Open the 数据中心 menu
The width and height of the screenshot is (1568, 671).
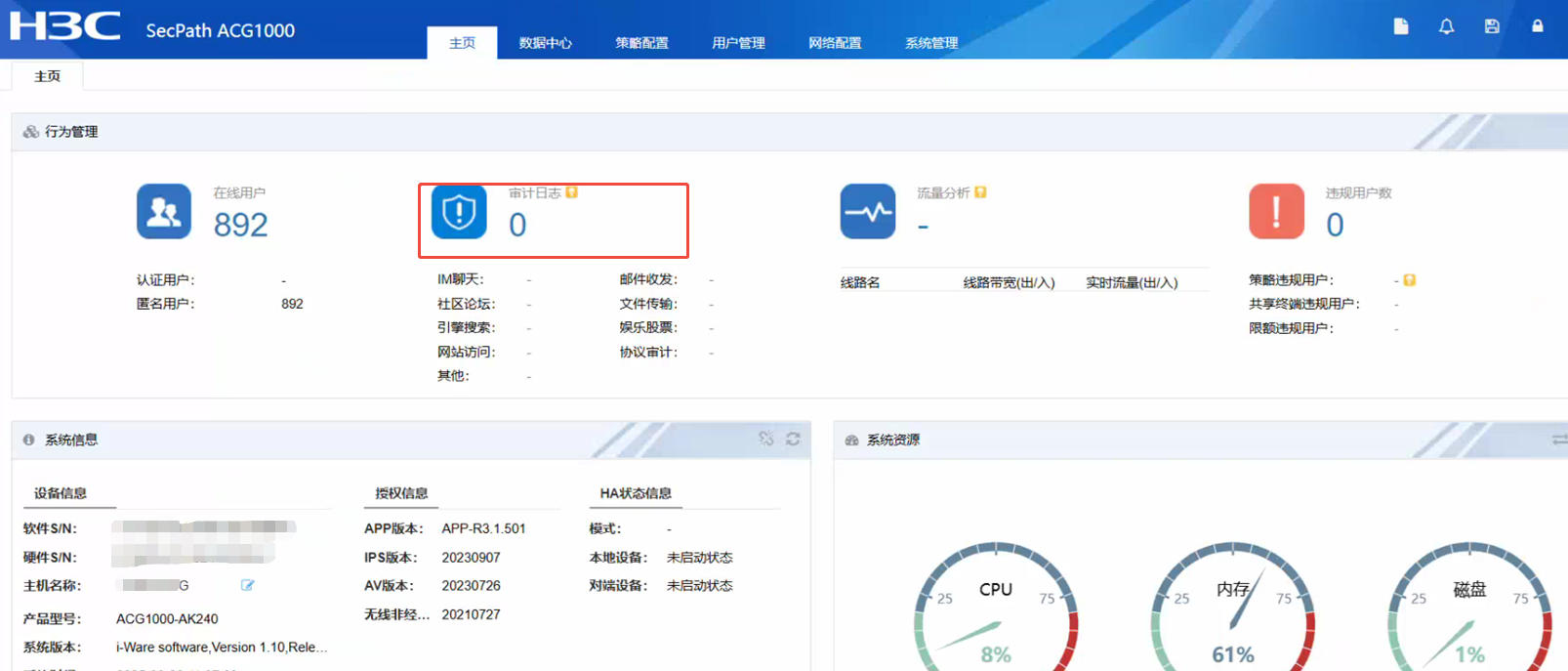(545, 43)
